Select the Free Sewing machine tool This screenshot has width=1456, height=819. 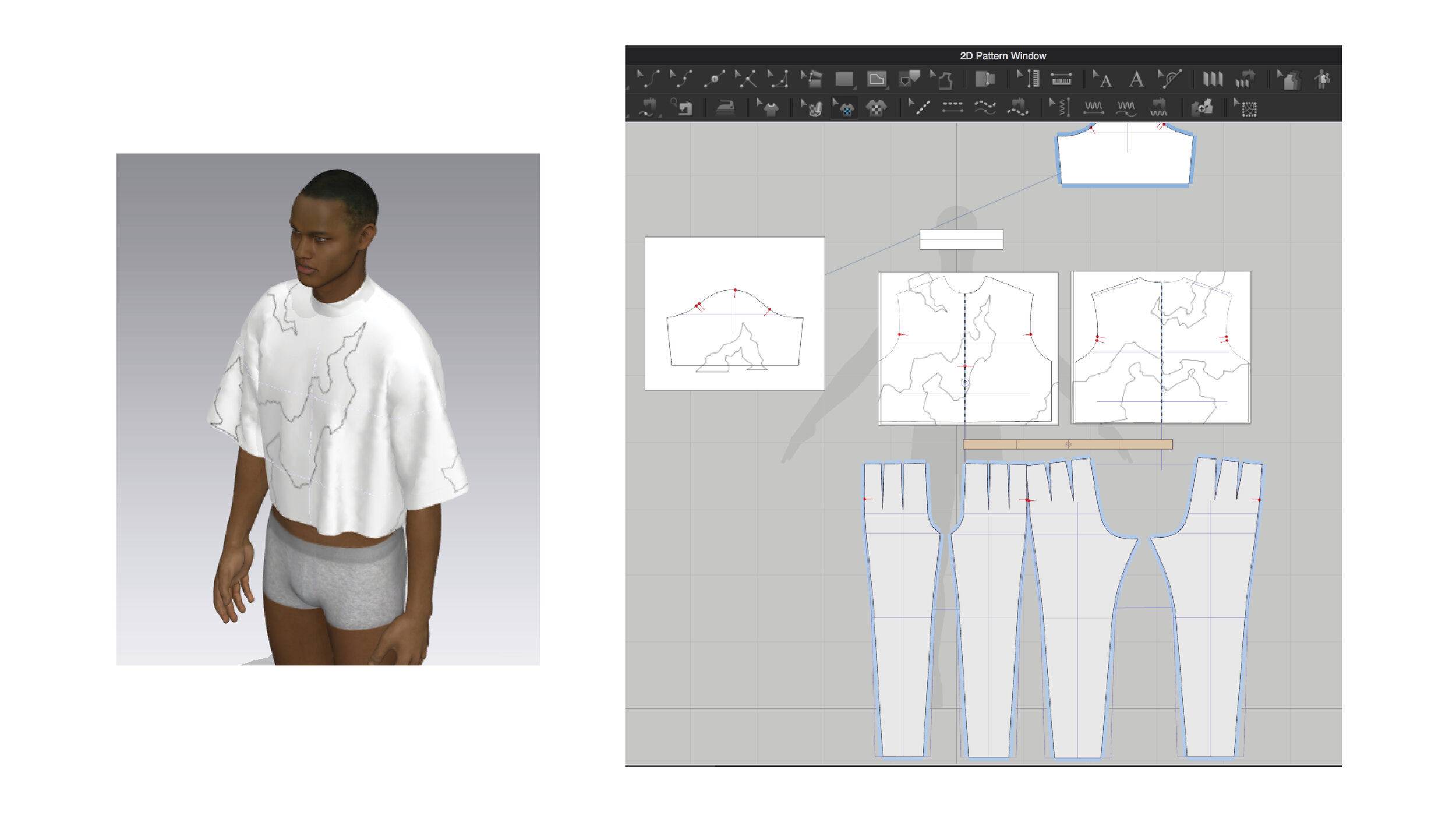(648, 108)
